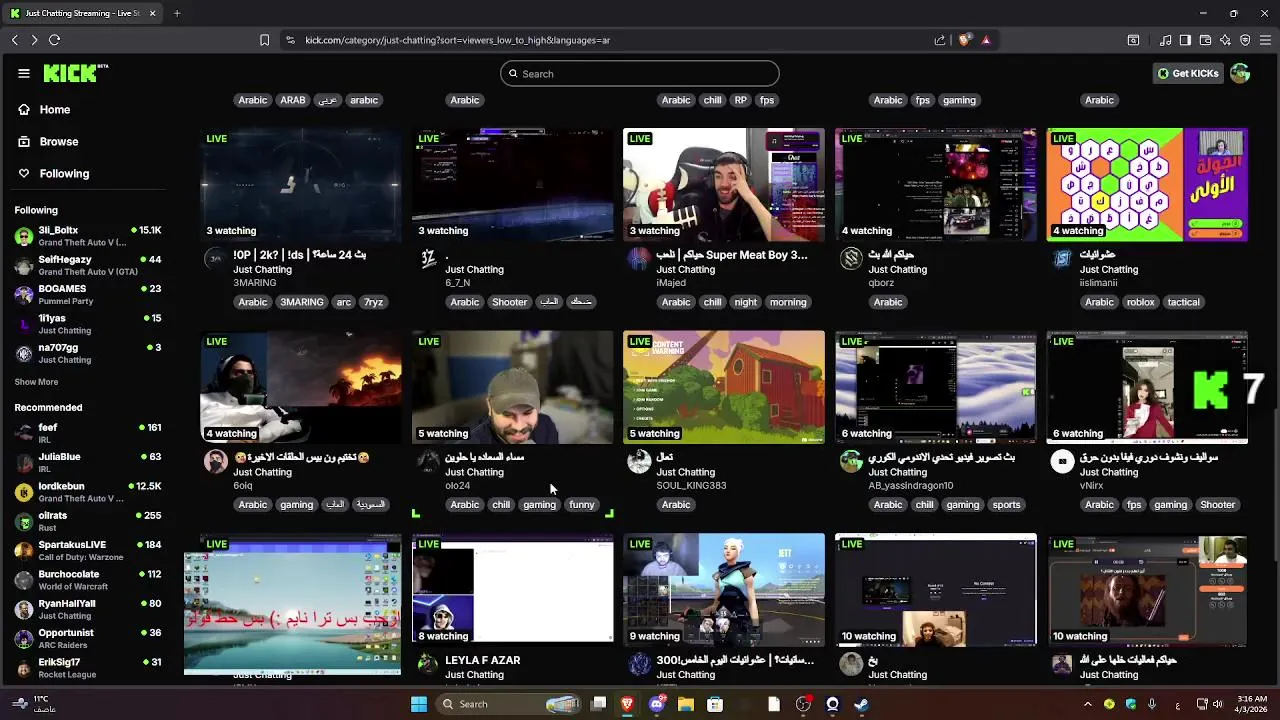The height and width of the screenshot is (720, 1280).
Task: Click the ARAB tag chip
Action: pyautogui.click(x=293, y=100)
